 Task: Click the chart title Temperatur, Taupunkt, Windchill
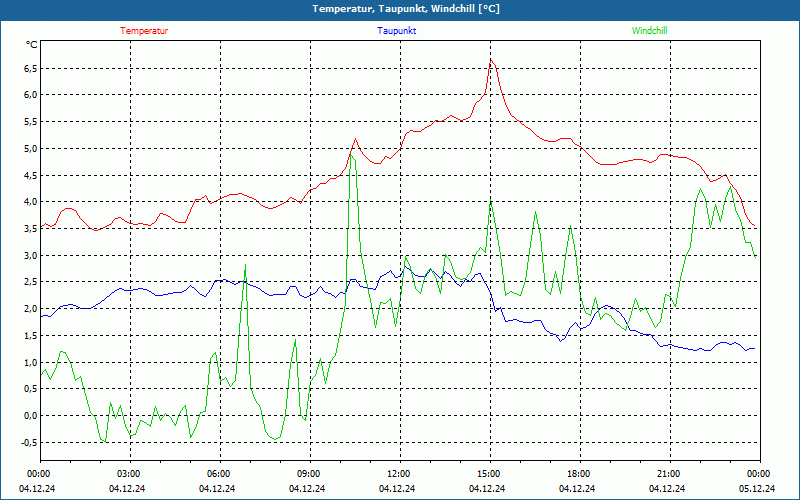(406, 9)
